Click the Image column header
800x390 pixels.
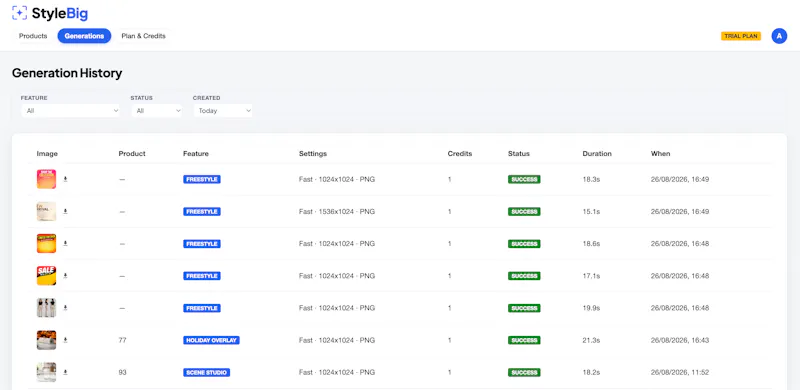47,154
